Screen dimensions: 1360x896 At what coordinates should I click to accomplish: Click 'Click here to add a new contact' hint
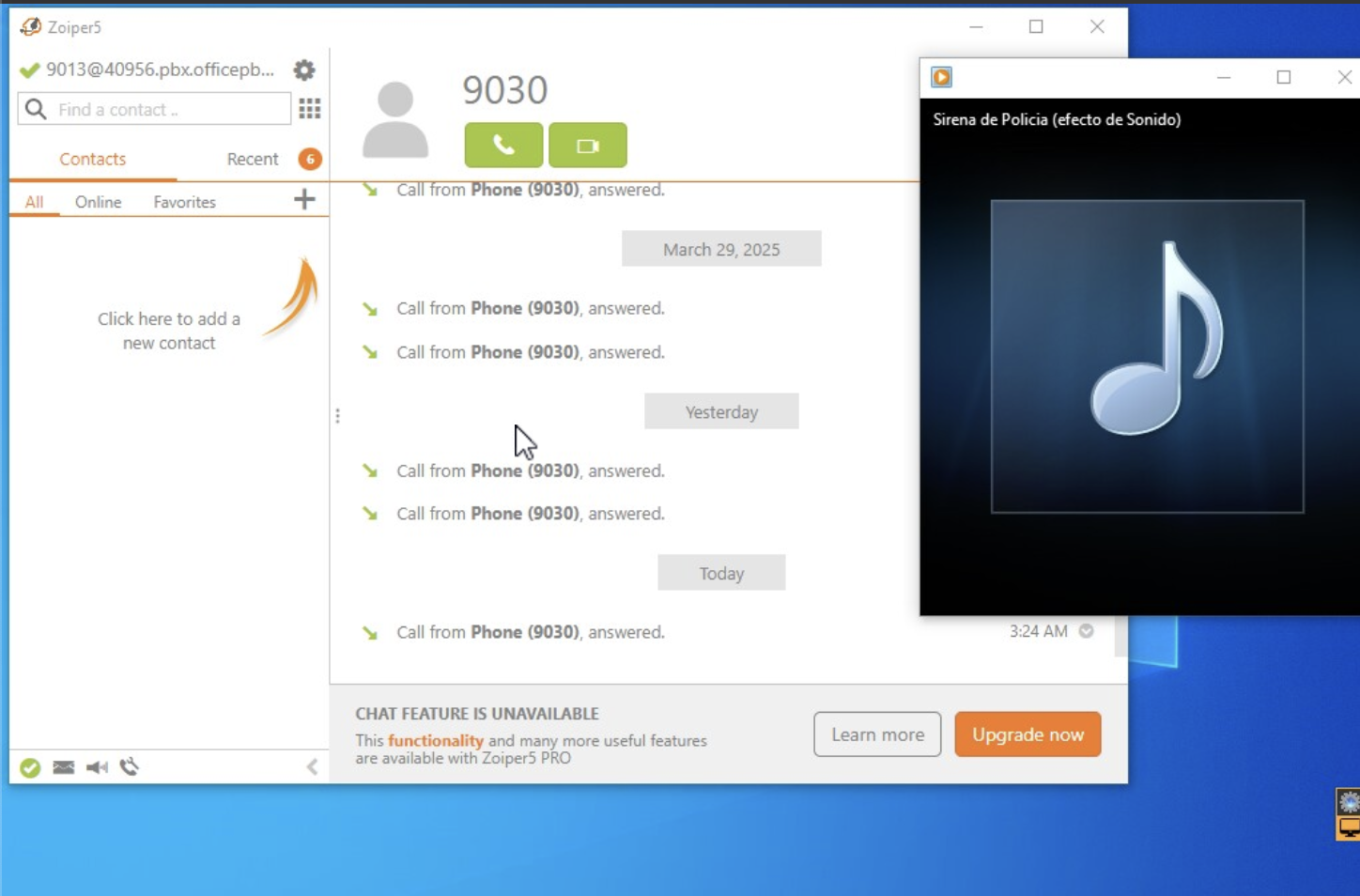point(169,331)
